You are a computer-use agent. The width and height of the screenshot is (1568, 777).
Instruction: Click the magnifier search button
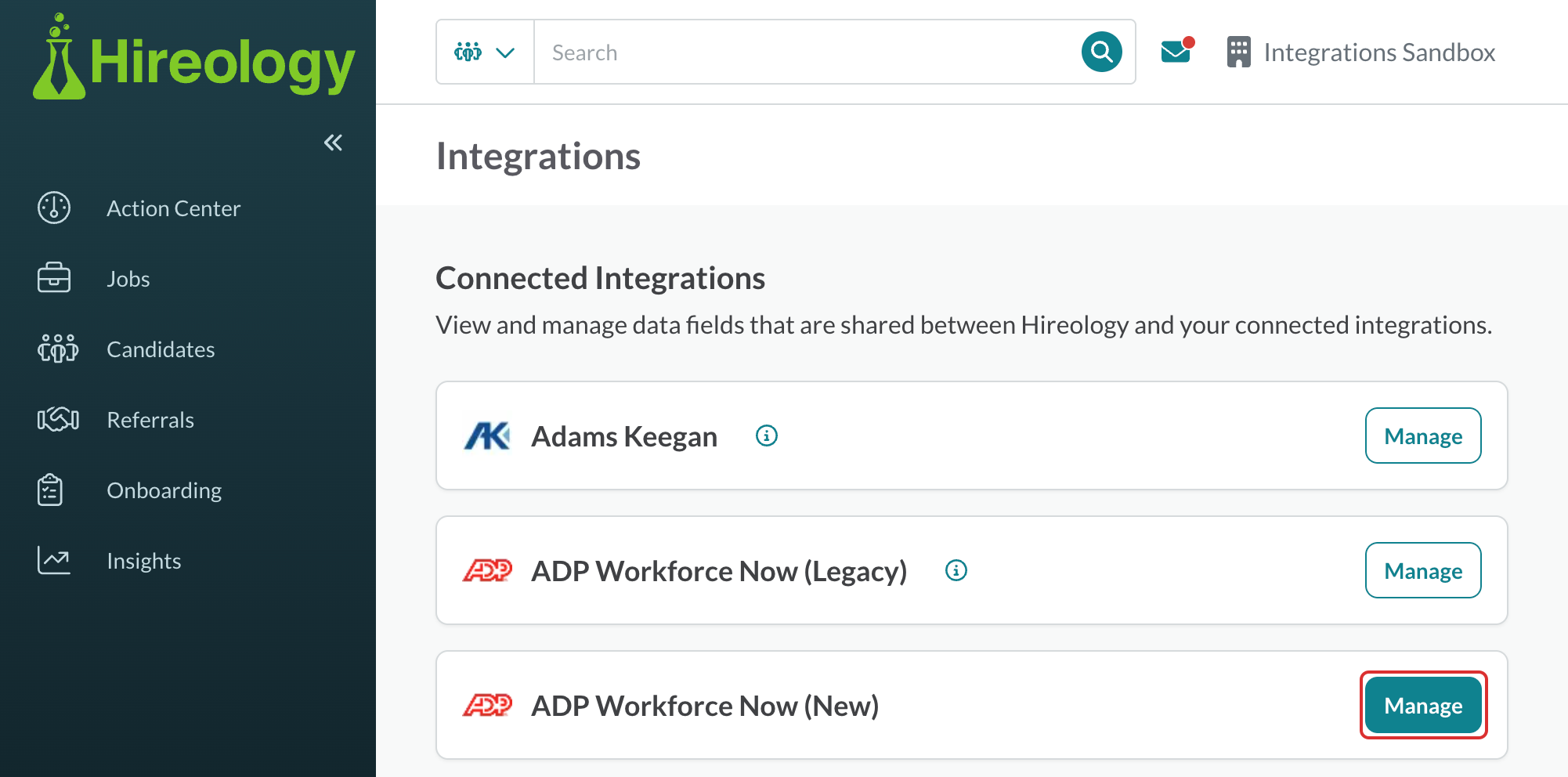pyautogui.click(x=1102, y=52)
